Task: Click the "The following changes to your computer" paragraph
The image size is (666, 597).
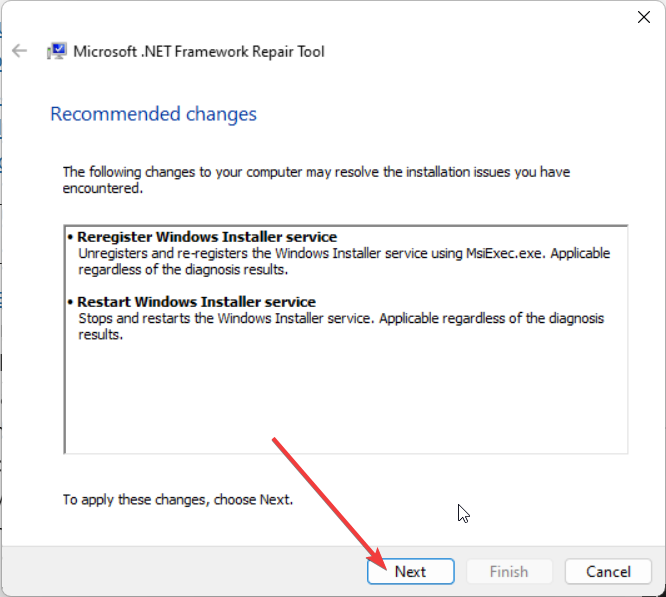Action: point(316,172)
